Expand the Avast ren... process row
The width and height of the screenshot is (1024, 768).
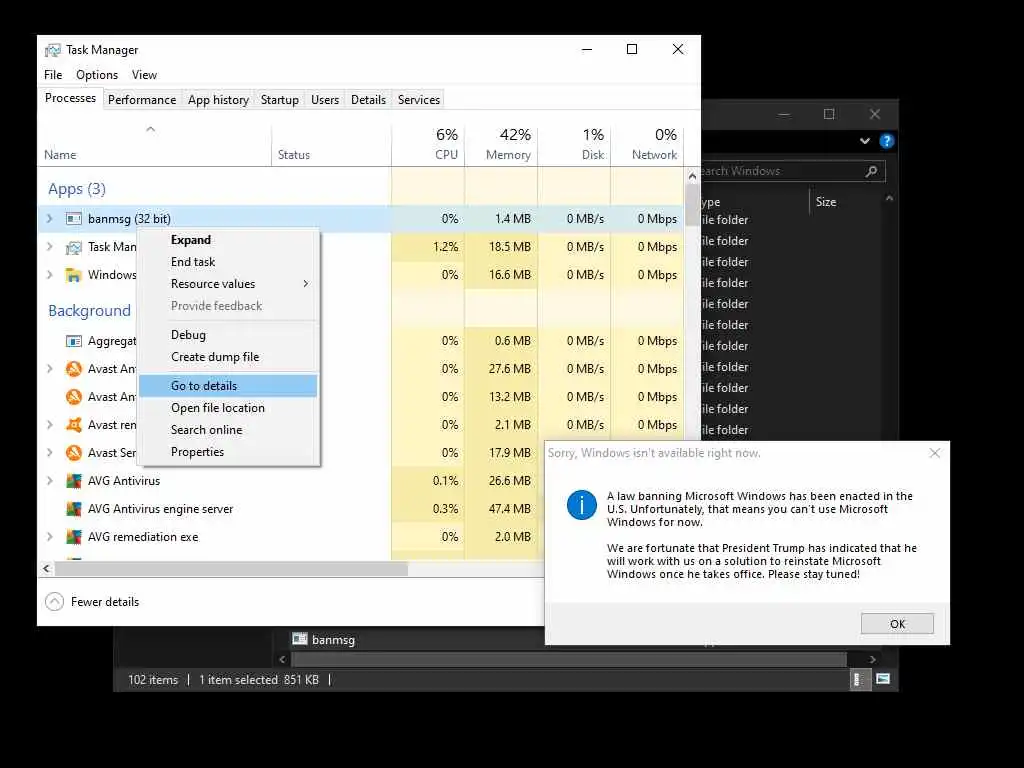tap(50, 425)
